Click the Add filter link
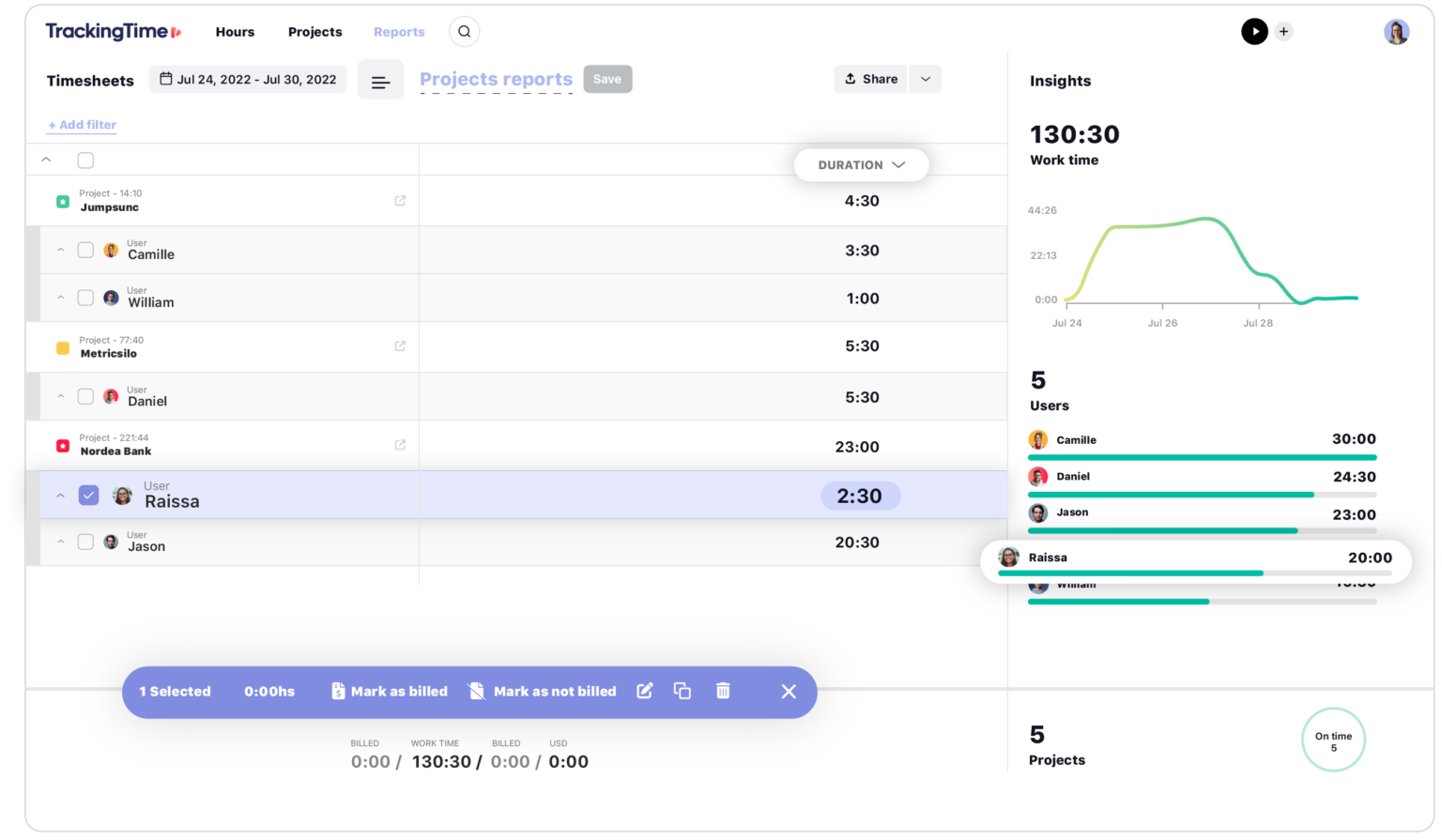This screenshot has width=1442, height=840. (x=82, y=124)
